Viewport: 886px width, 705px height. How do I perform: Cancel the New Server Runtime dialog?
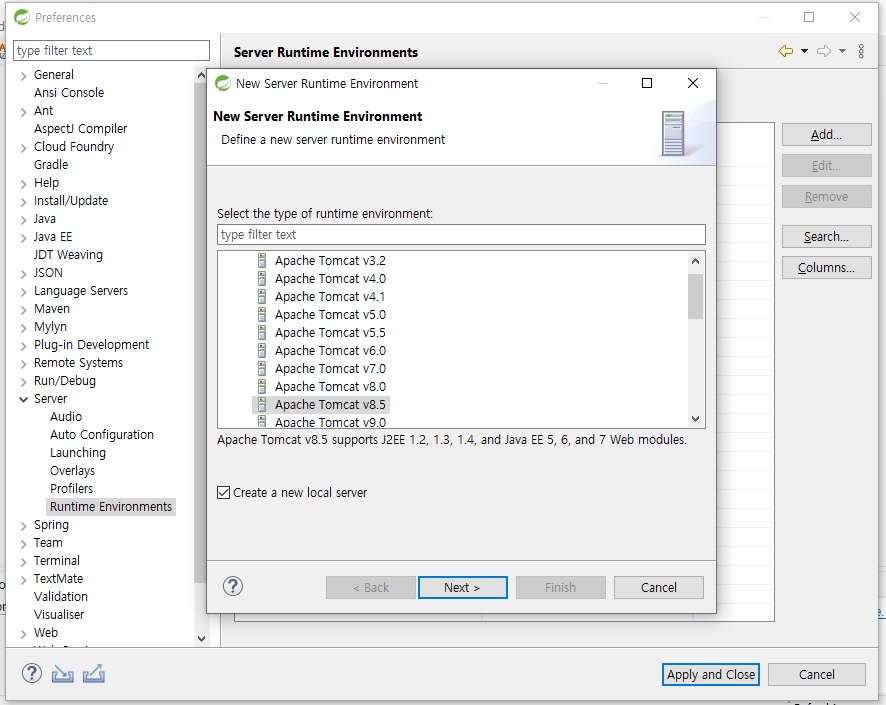(x=658, y=588)
